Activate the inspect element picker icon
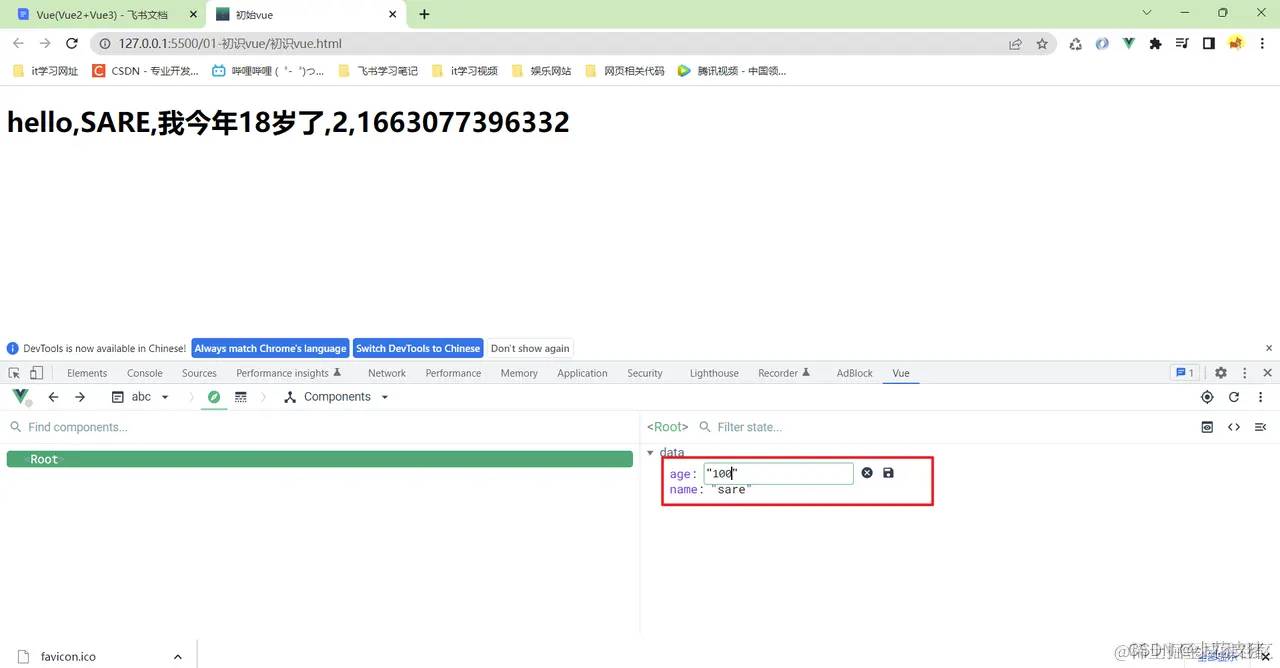This screenshot has height=668, width=1280. 14,373
